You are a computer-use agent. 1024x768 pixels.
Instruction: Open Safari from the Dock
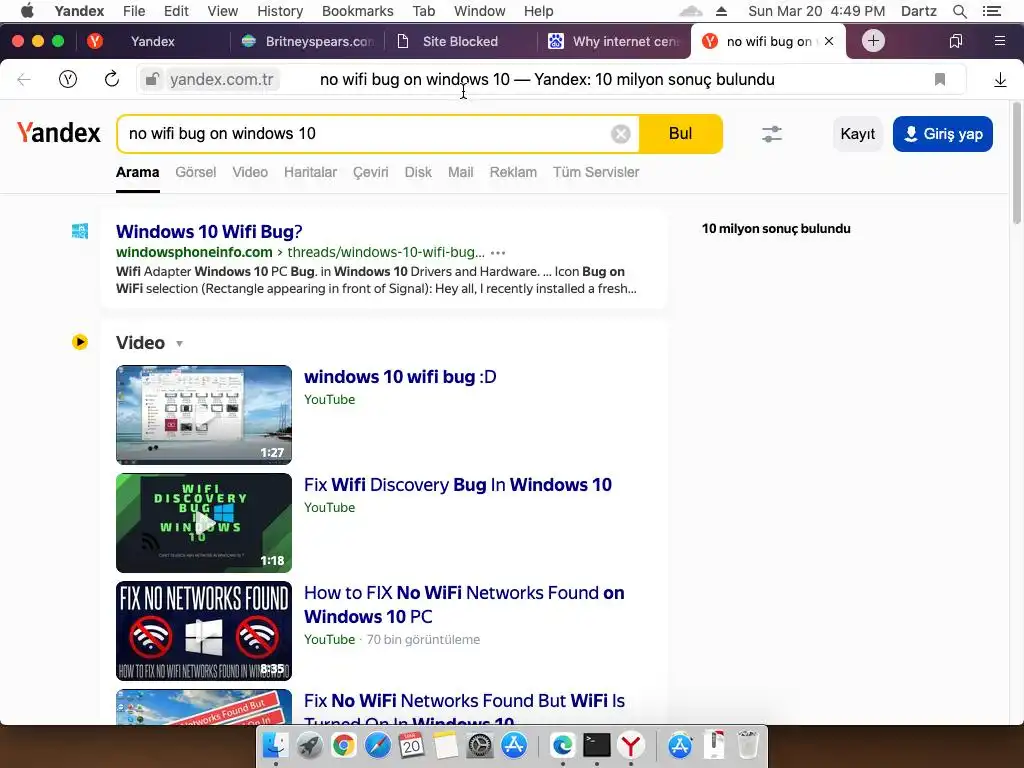coord(377,745)
